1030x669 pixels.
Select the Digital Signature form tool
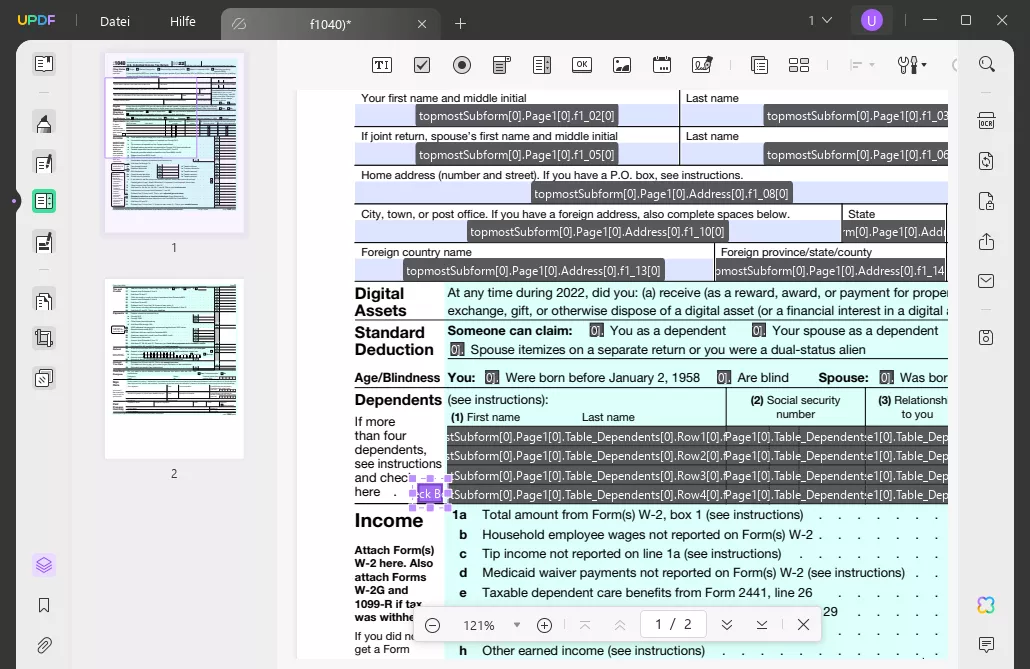tap(702, 64)
